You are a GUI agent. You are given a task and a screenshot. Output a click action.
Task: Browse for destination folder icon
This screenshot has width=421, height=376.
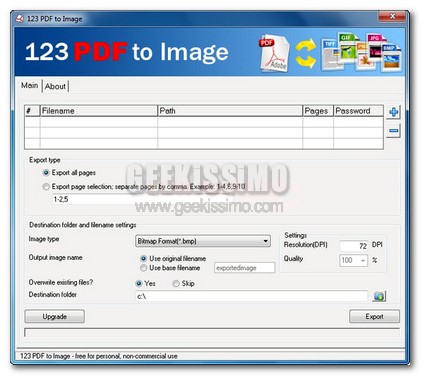(x=379, y=296)
